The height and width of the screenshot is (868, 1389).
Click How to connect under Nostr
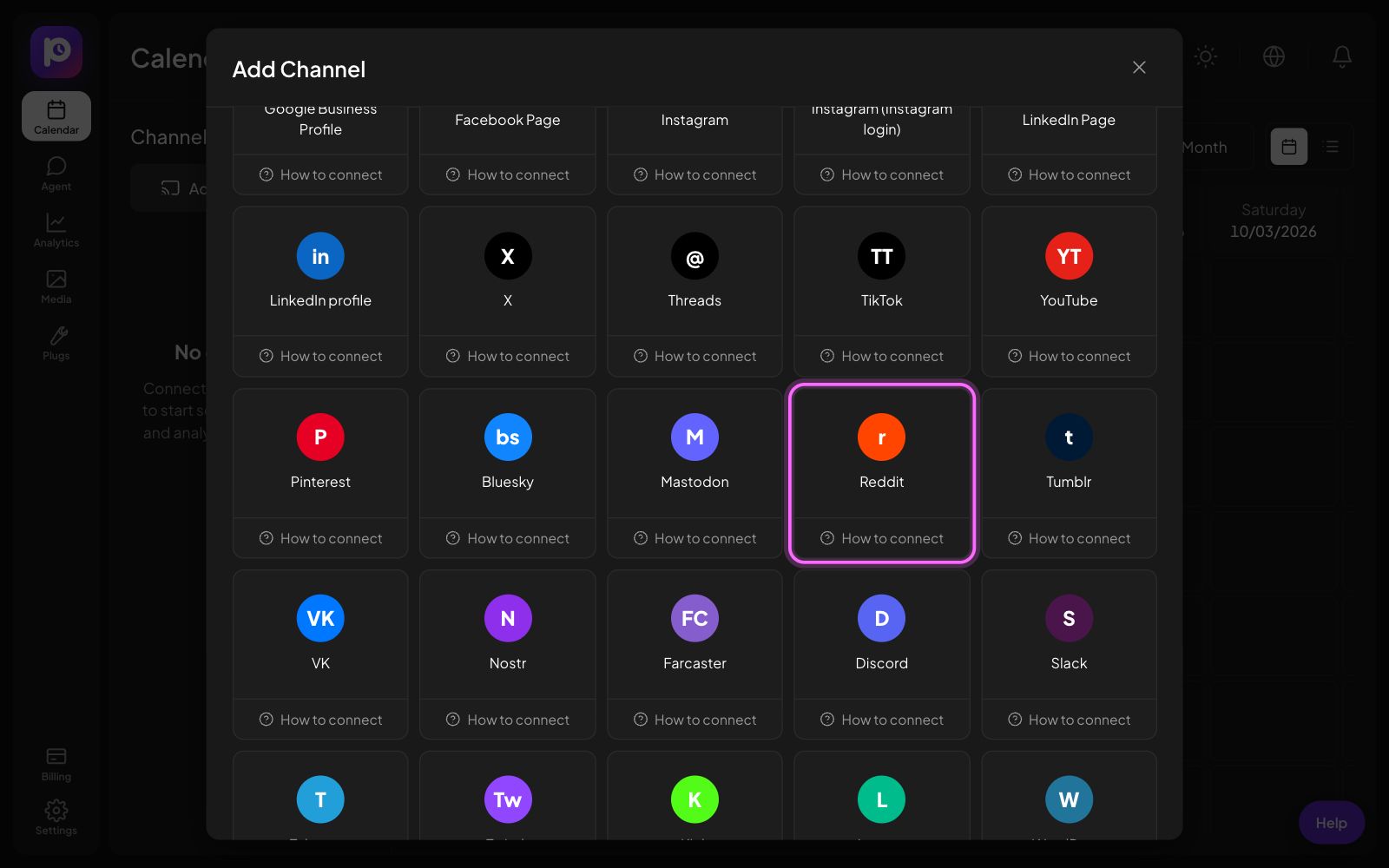508,720
